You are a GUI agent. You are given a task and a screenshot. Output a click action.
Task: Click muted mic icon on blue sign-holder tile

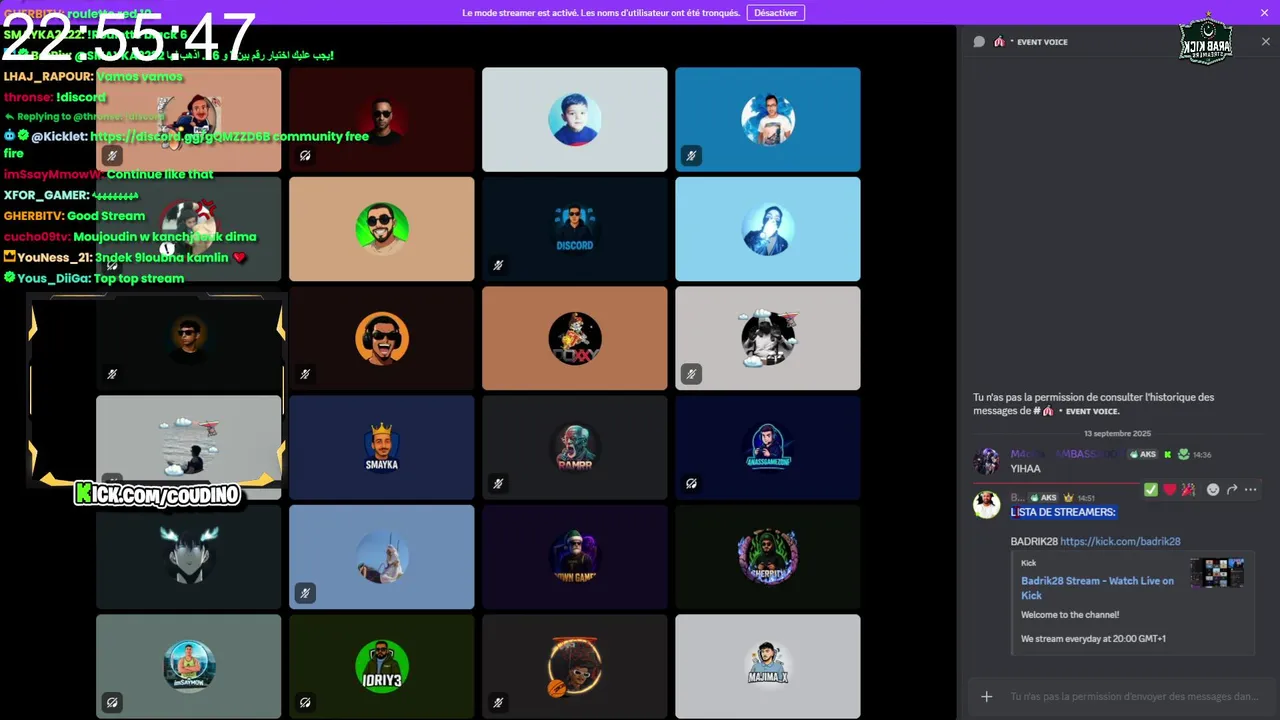point(691,155)
